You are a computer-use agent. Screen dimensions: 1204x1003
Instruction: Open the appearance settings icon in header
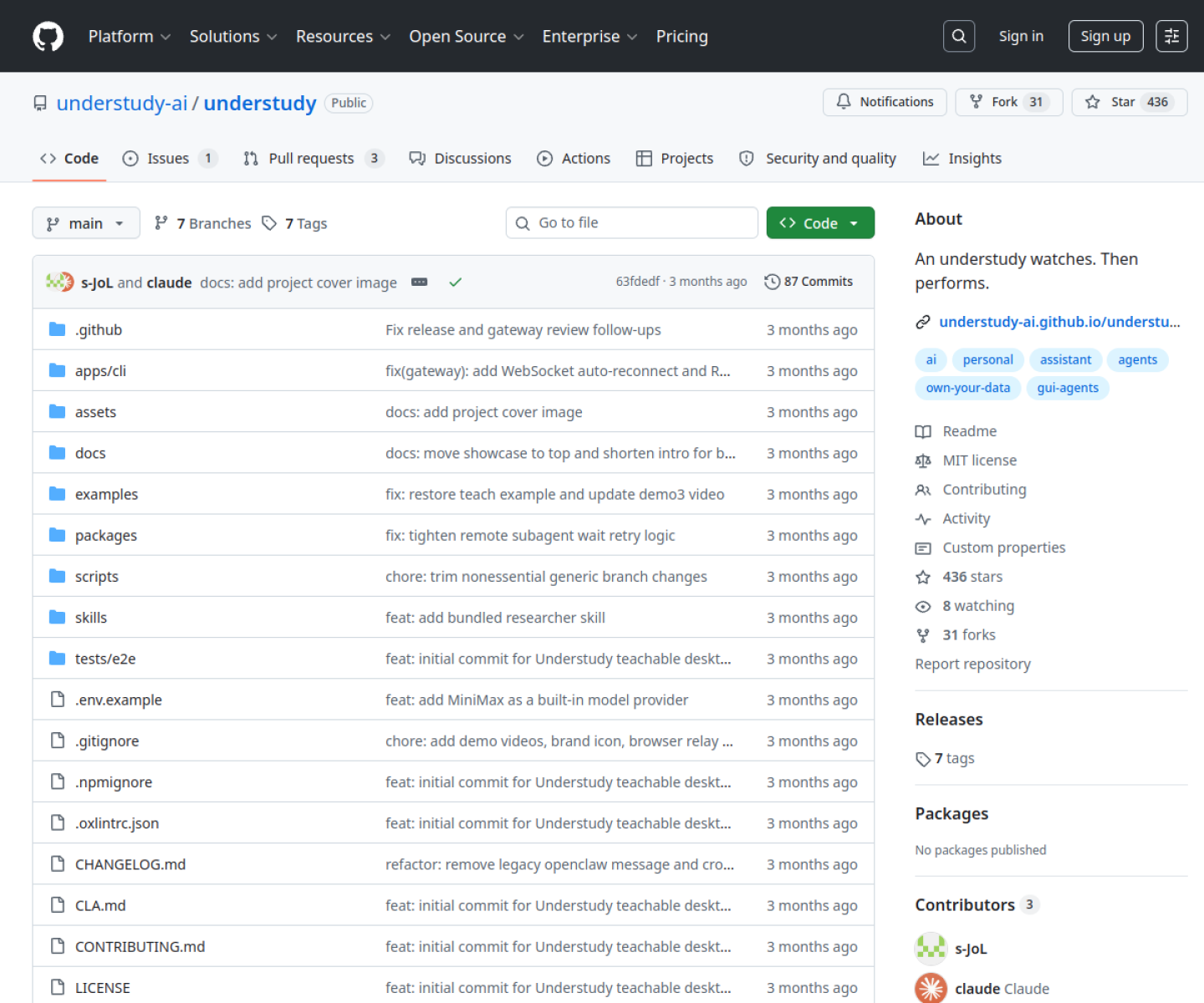point(1171,36)
